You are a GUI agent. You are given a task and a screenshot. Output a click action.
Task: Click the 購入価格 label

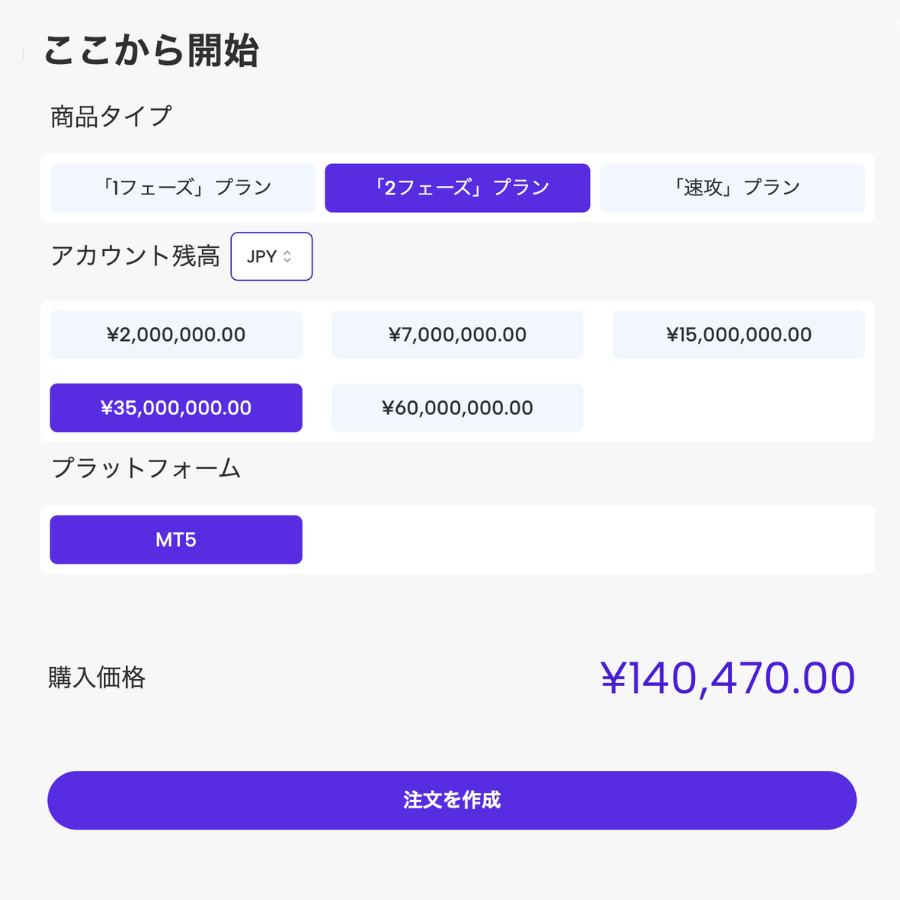tap(97, 678)
